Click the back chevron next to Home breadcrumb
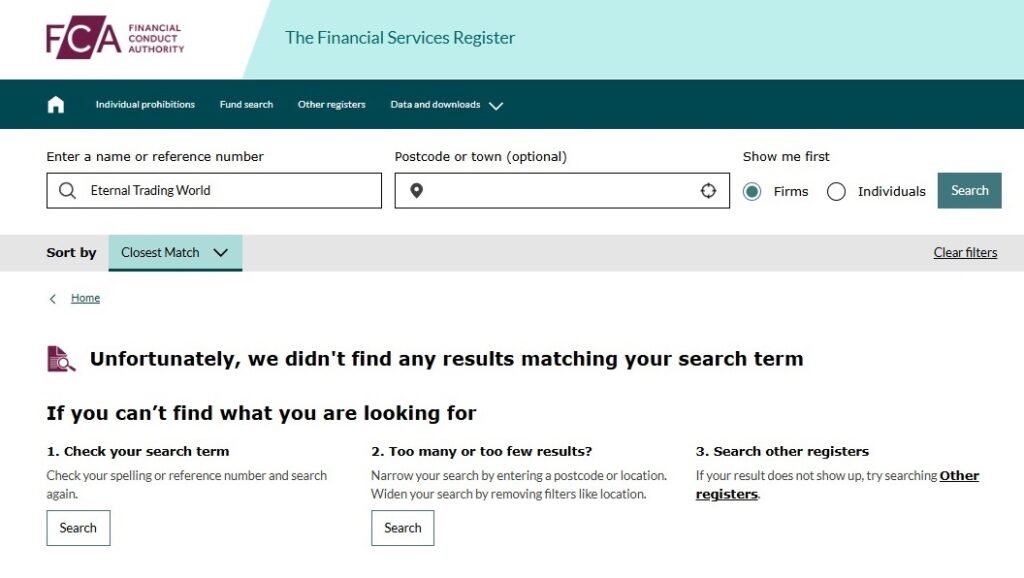Image resolution: width=1024 pixels, height=578 pixels. [52, 298]
